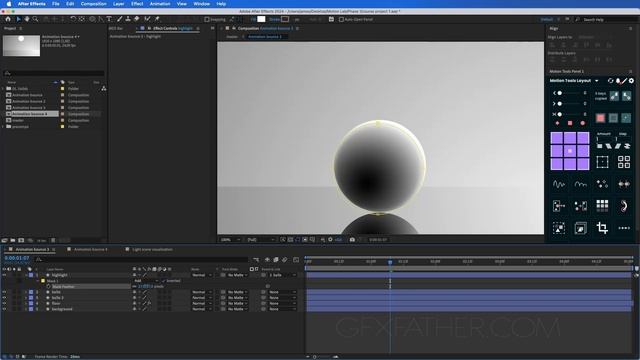Click the crop icon in Motion Tools panel
The width and height of the screenshot is (640, 360).
click(x=602, y=228)
